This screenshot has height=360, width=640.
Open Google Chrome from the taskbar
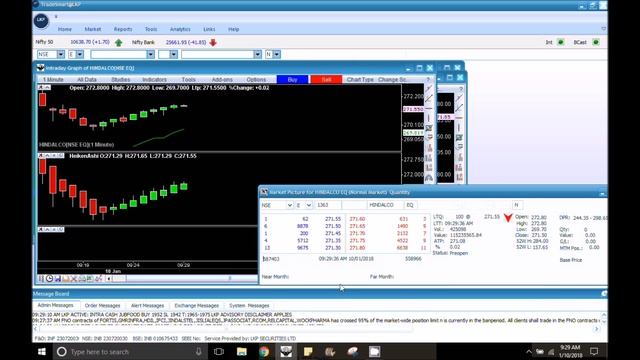click(264, 351)
